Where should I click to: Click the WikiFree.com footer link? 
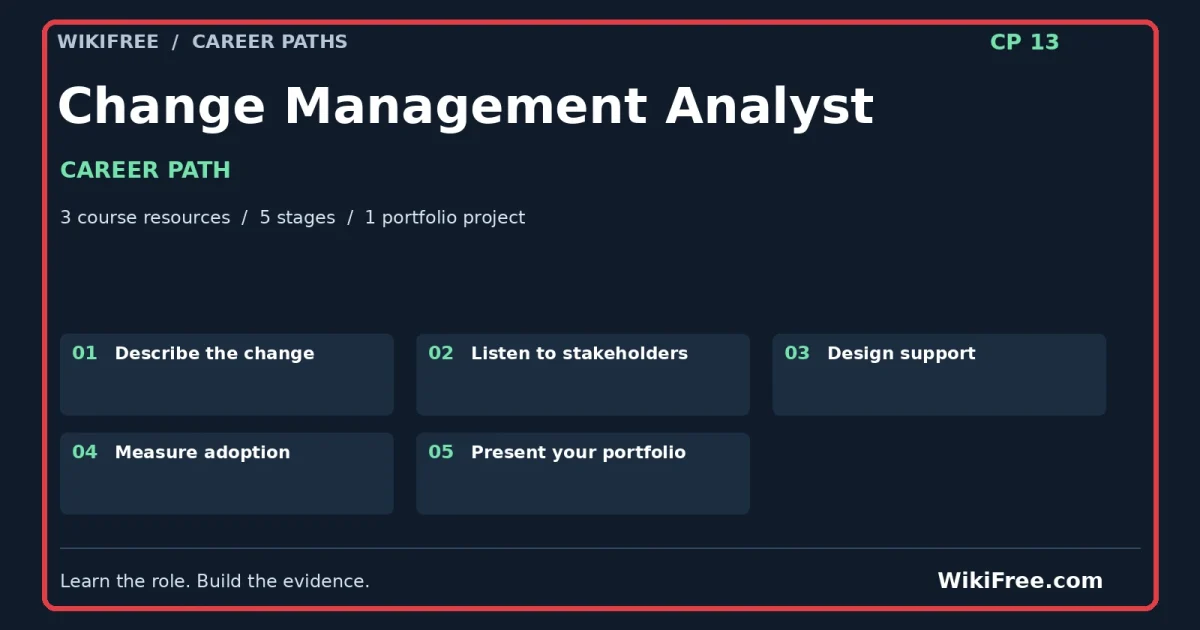click(x=1020, y=581)
